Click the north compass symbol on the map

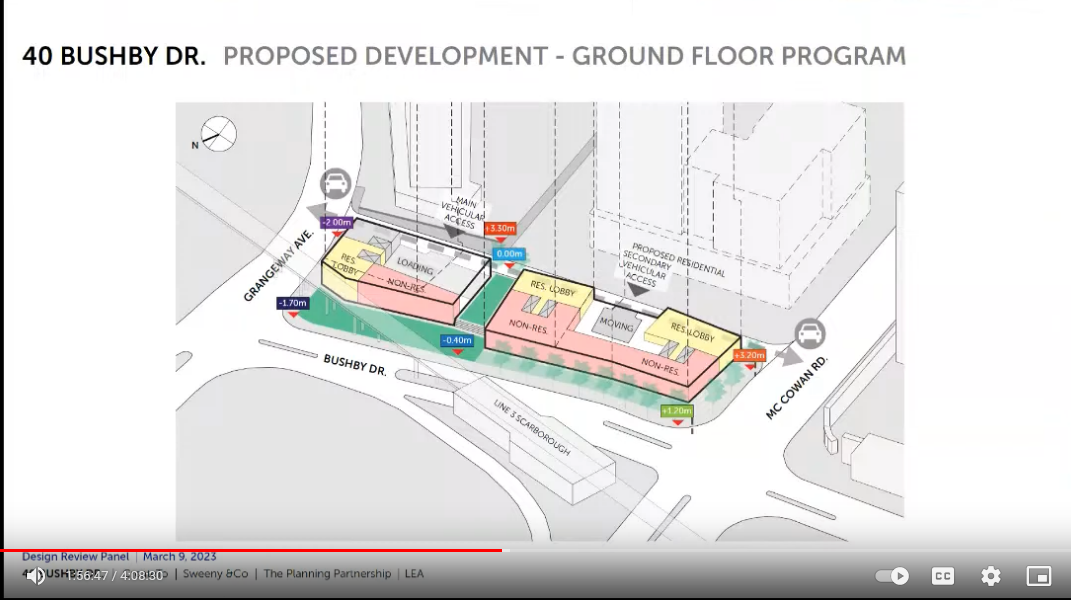(217, 132)
